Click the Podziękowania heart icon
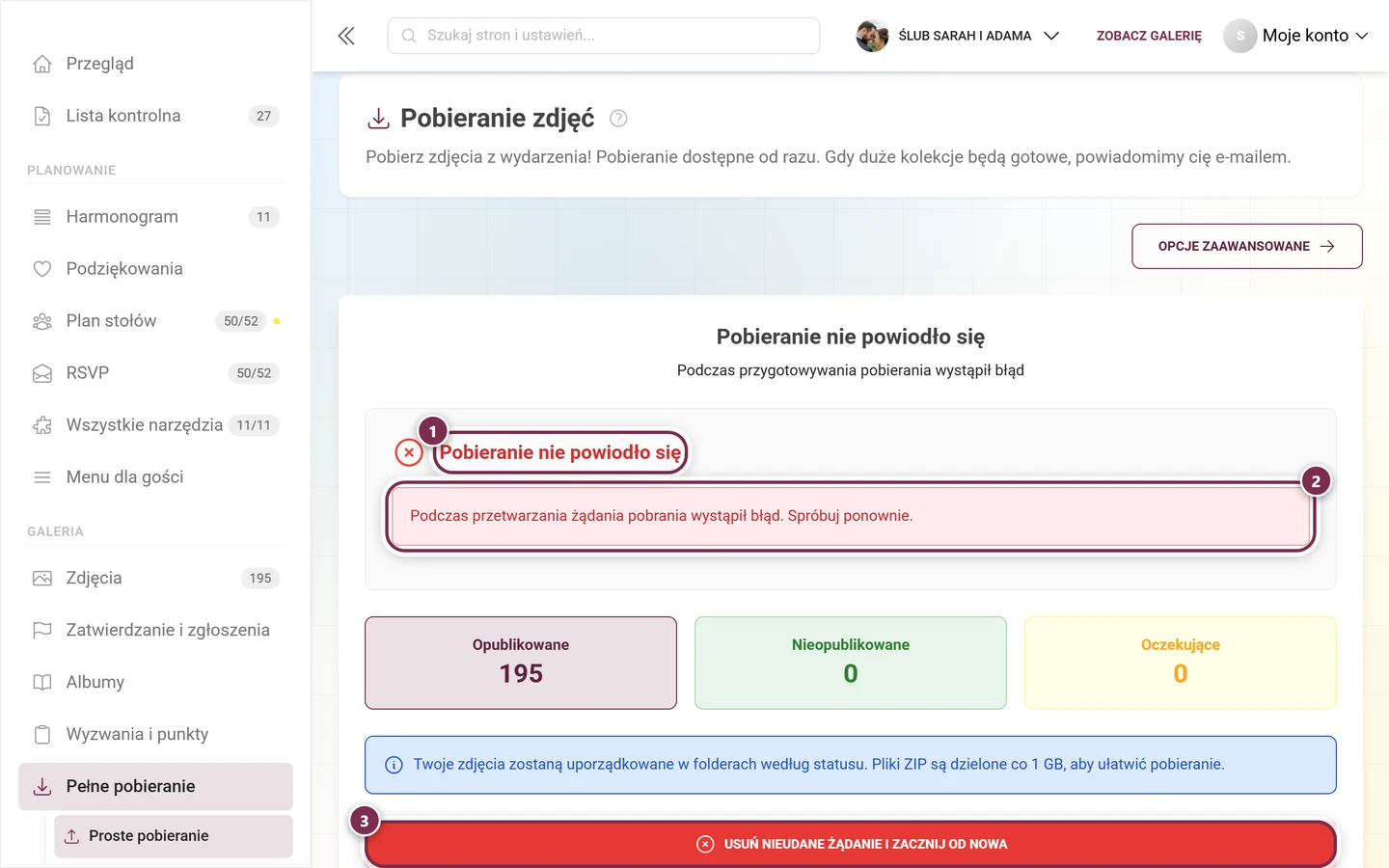The image size is (1389, 868). (x=42, y=269)
